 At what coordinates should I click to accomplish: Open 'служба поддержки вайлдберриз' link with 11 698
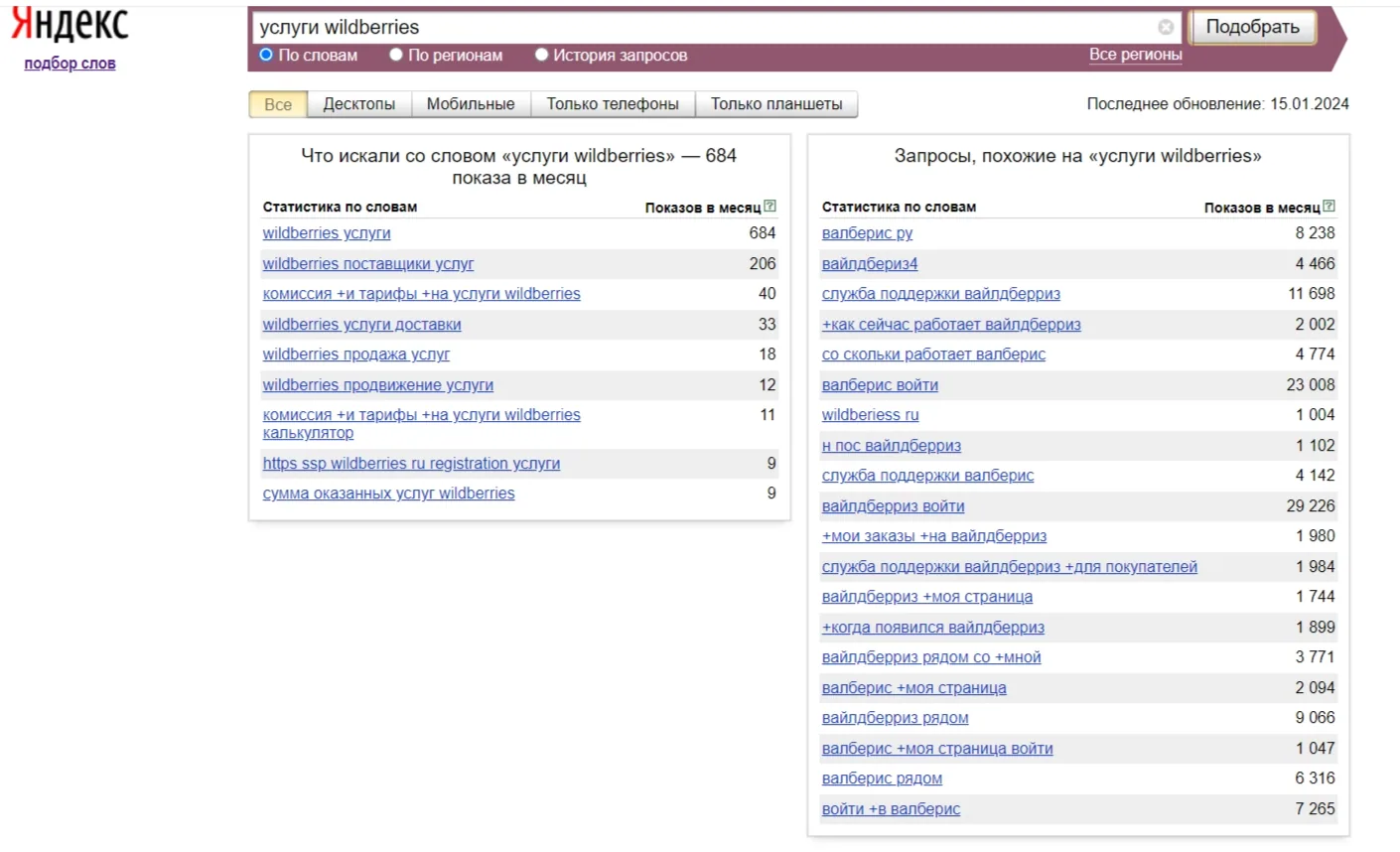pos(941,294)
